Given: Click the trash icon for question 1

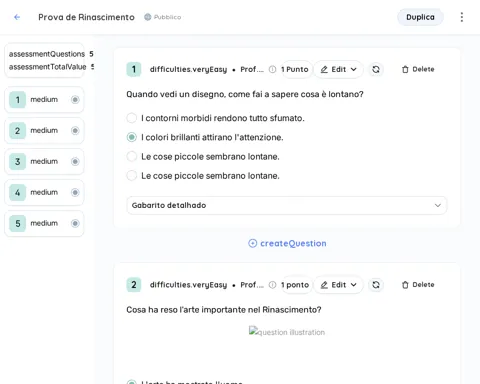Looking at the screenshot, I should (x=405, y=69).
